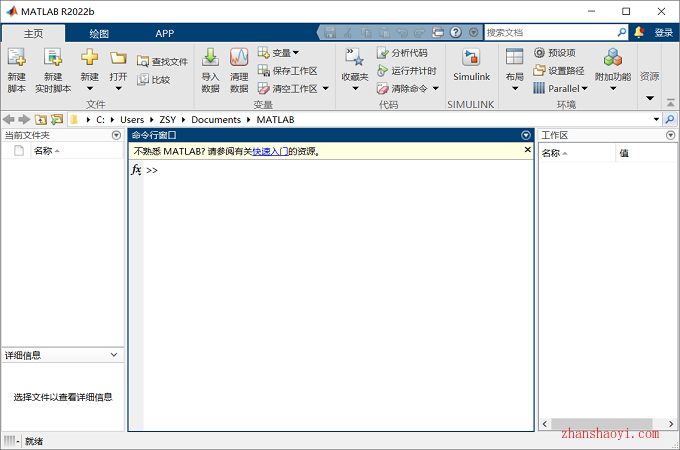Switch to the APP tab
This screenshot has width=680, height=450.
pyautogui.click(x=165, y=34)
